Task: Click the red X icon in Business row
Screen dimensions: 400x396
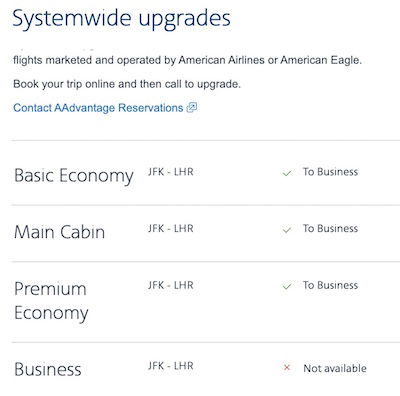Action: tap(287, 368)
